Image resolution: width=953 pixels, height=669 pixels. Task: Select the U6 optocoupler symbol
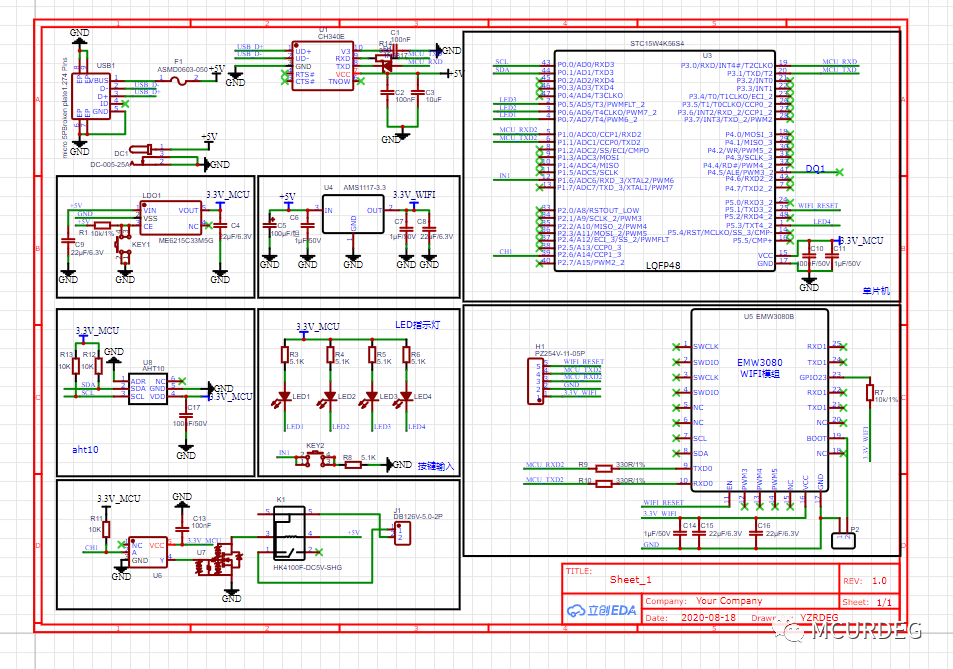point(148,552)
